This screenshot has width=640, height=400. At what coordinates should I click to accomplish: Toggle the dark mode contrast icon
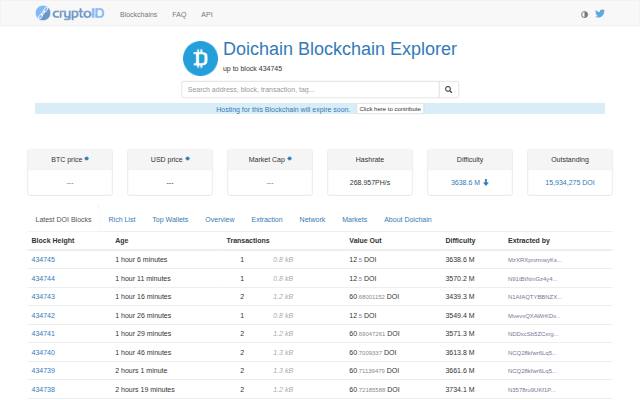584,14
